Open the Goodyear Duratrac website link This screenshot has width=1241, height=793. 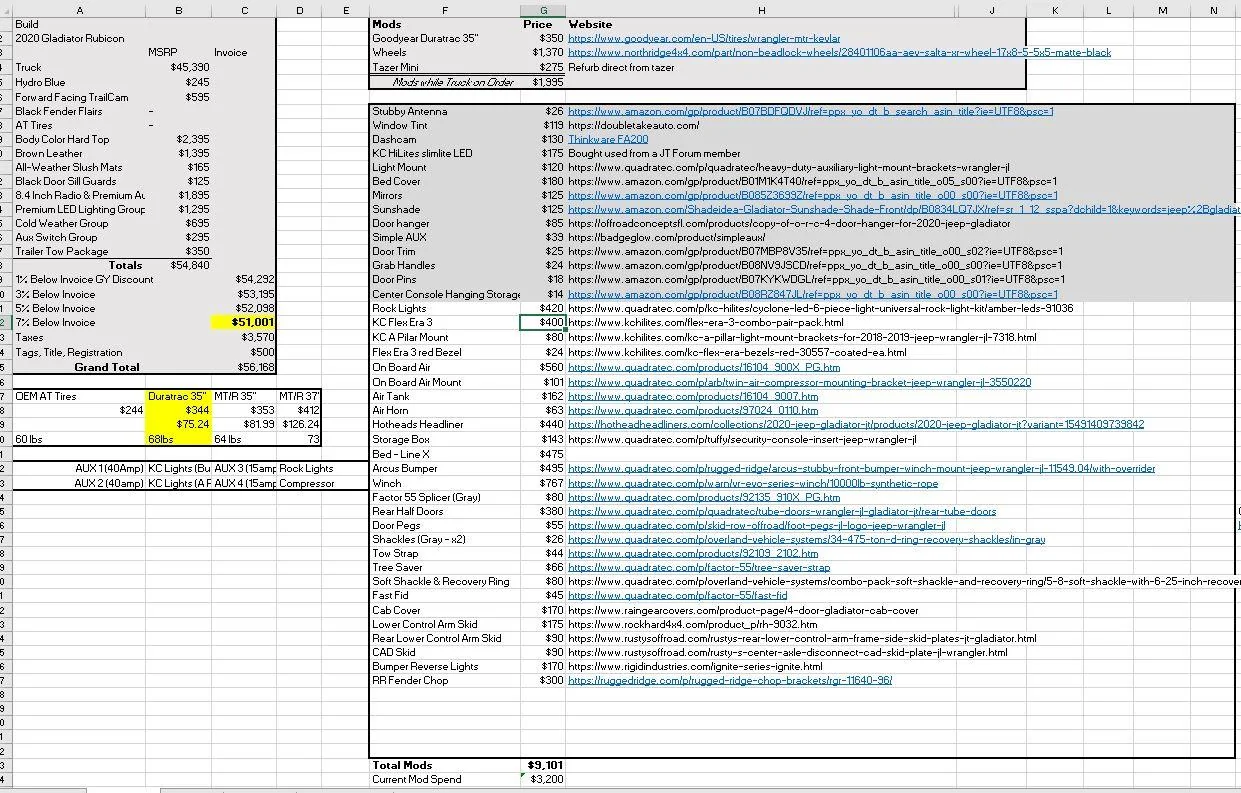704,38
